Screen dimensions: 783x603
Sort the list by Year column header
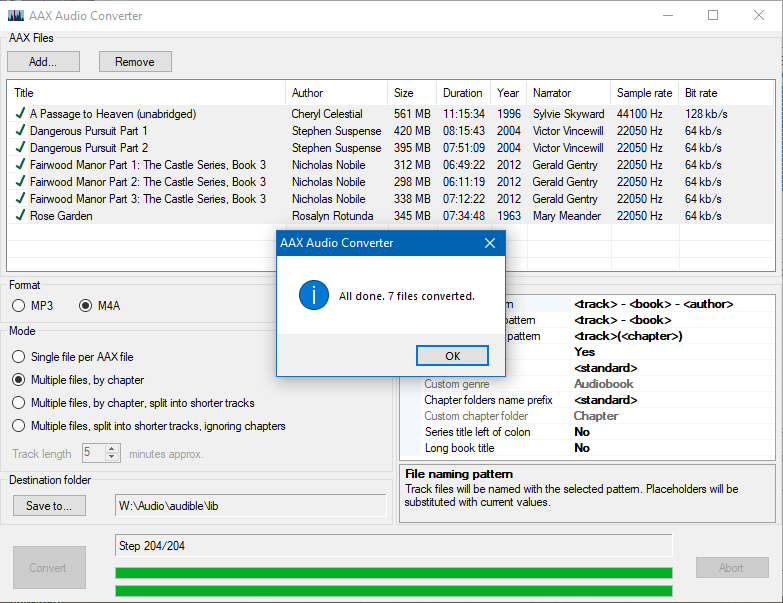click(x=508, y=93)
